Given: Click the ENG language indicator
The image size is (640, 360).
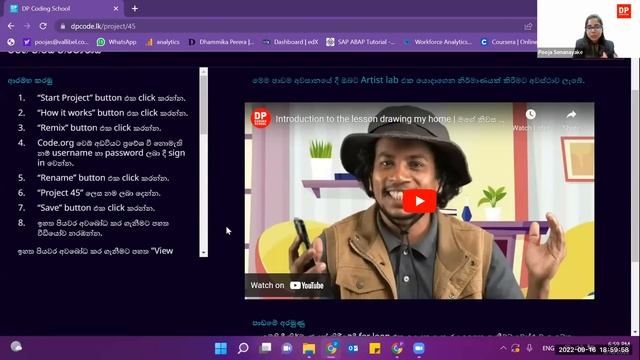Looking at the screenshot, I should pyautogui.click(x=548, y=348).
